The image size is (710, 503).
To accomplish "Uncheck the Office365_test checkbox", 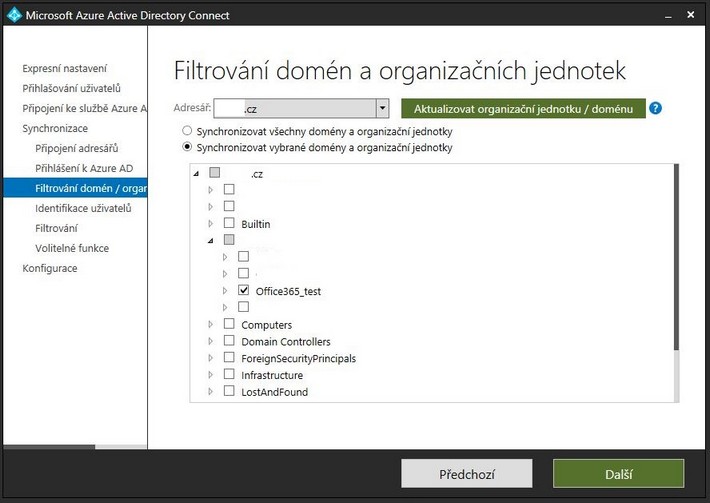I will tap(244, 290).
